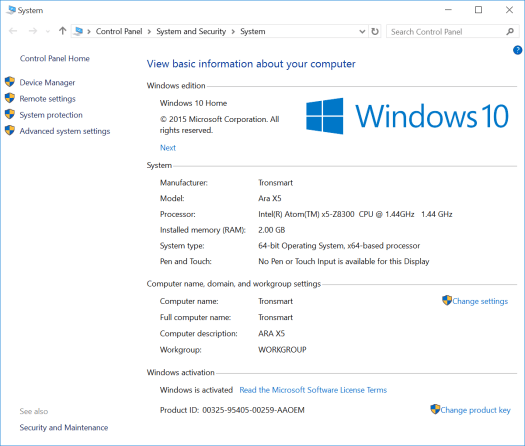Open System protection link
The width and height of the screenshot is (525, 446).
[x=51, y=115]
